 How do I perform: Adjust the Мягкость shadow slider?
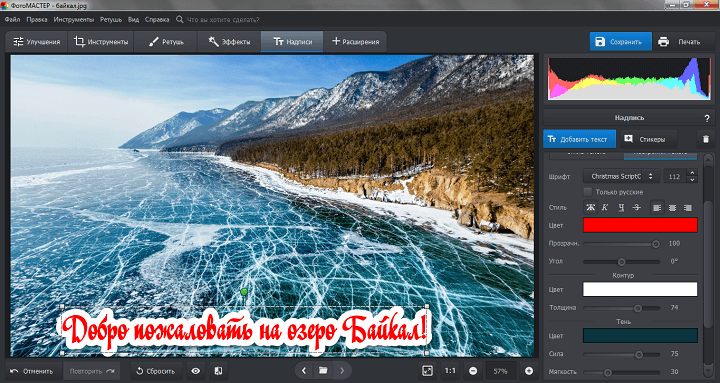(621, 372)
